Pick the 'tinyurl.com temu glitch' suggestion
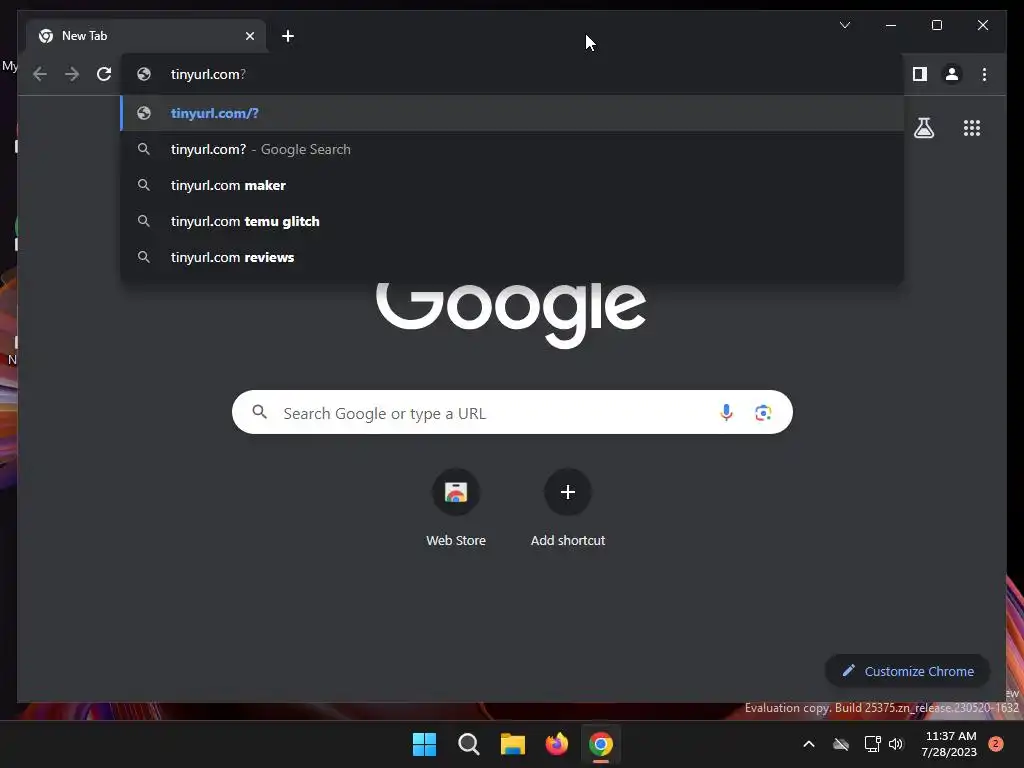The image size is (1024, 768). [512, 221]
